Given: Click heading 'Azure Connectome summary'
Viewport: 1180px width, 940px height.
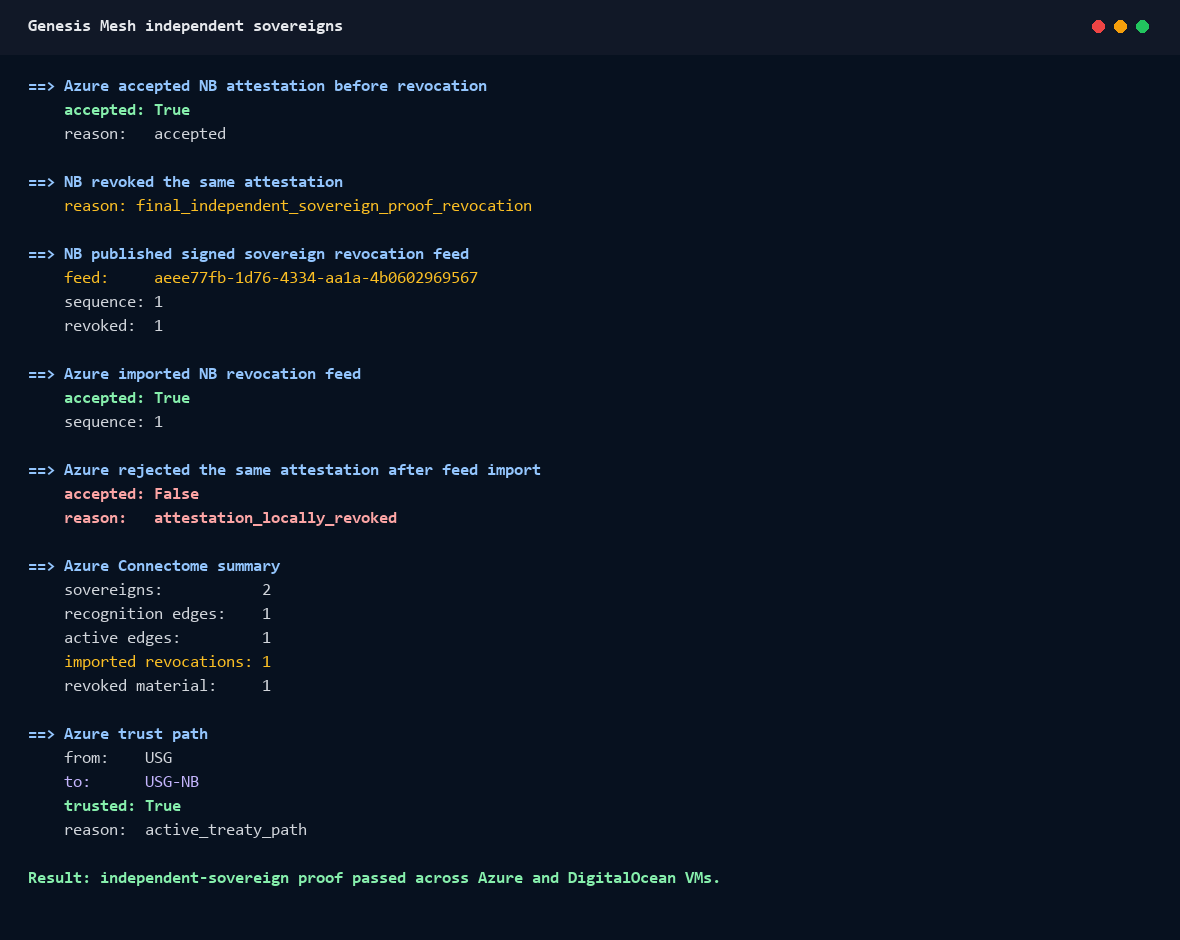Looking at the screenshot, I should point(172,566).
